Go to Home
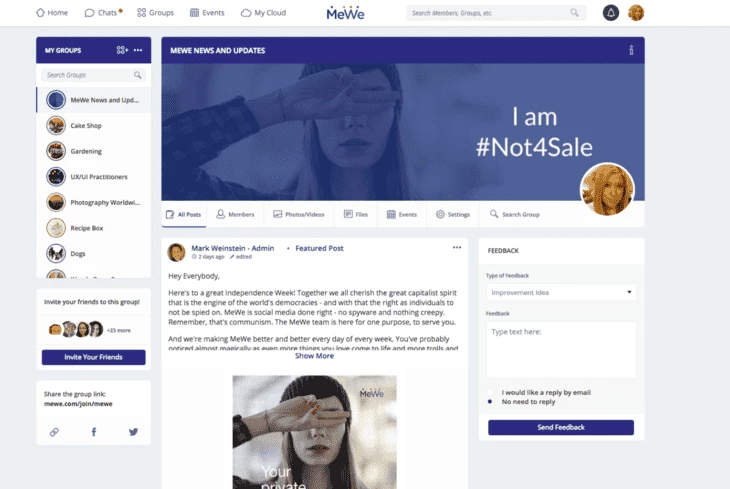The image size is (730, 489). [x=52, y=13]
